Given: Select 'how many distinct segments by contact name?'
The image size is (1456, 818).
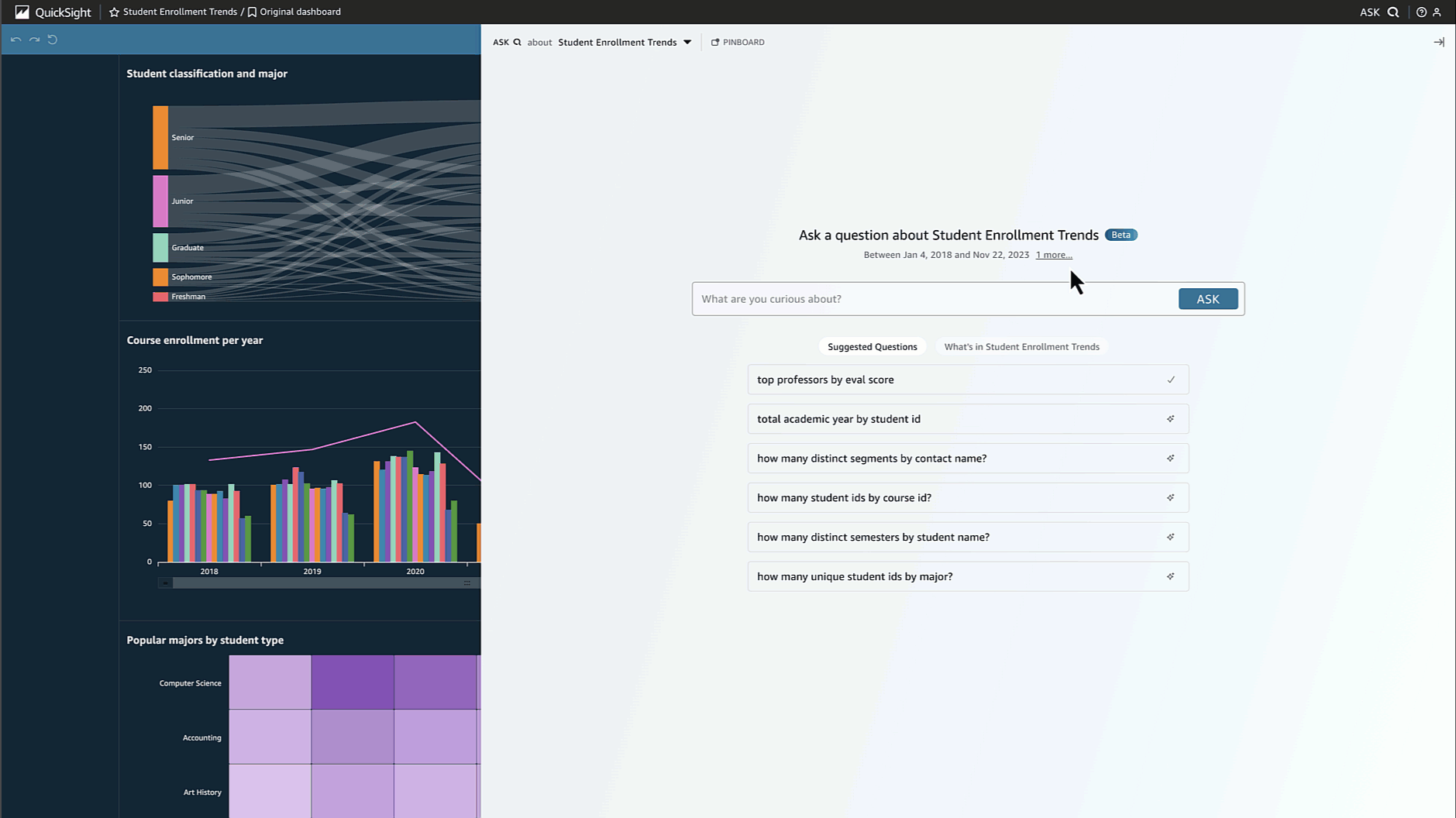Looking at the screenshot, I should (x=968, y=459).
